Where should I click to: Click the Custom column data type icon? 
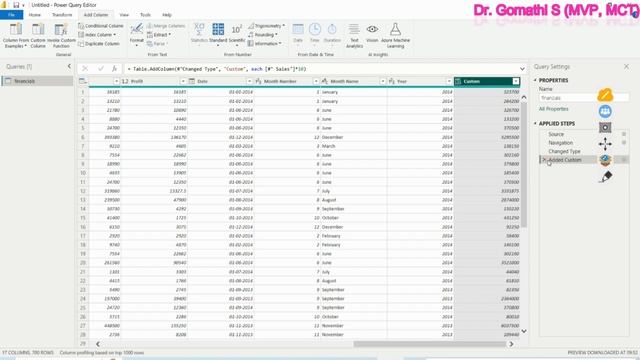point(458,81)
